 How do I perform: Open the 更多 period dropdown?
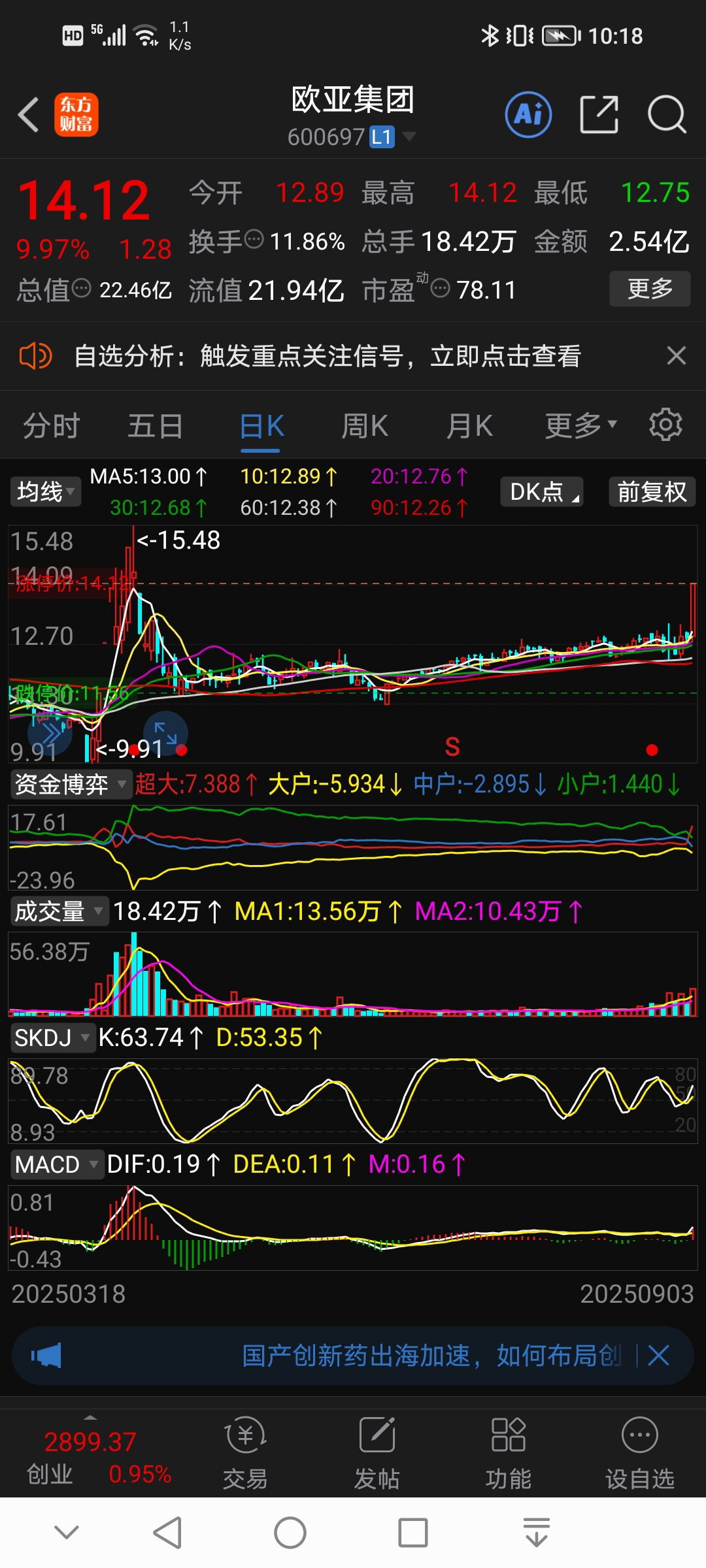point(581,425)
